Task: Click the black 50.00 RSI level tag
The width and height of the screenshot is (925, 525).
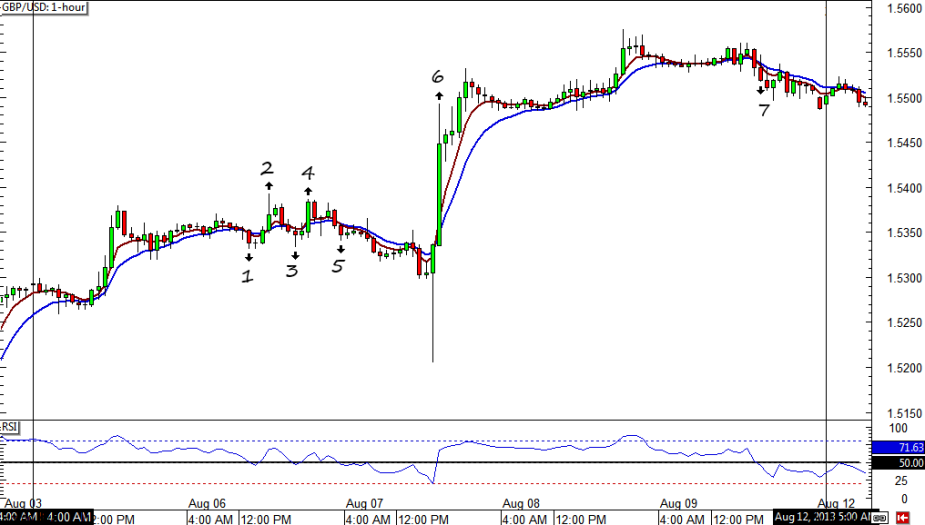Action: [x=898, y=463]
